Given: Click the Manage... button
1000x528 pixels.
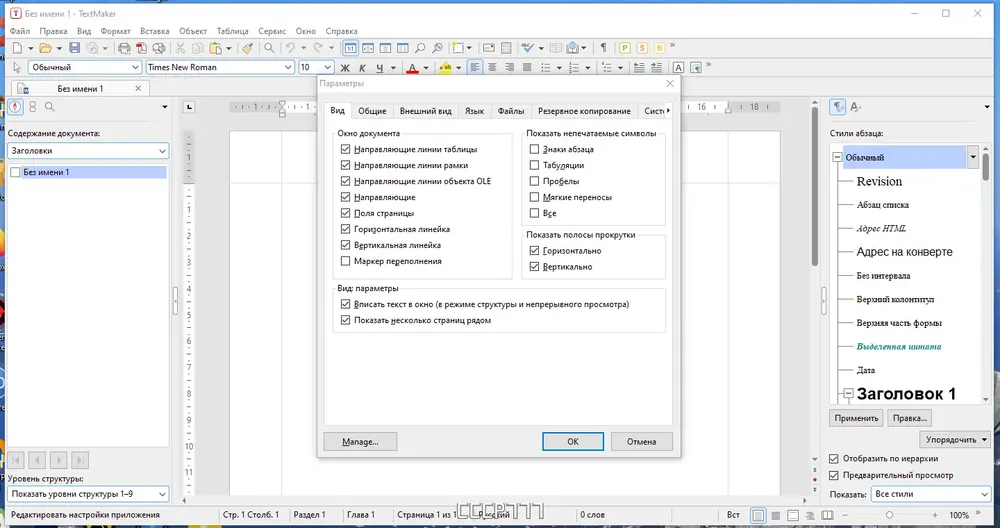Looking at the screenshot, I should [360, 441].
